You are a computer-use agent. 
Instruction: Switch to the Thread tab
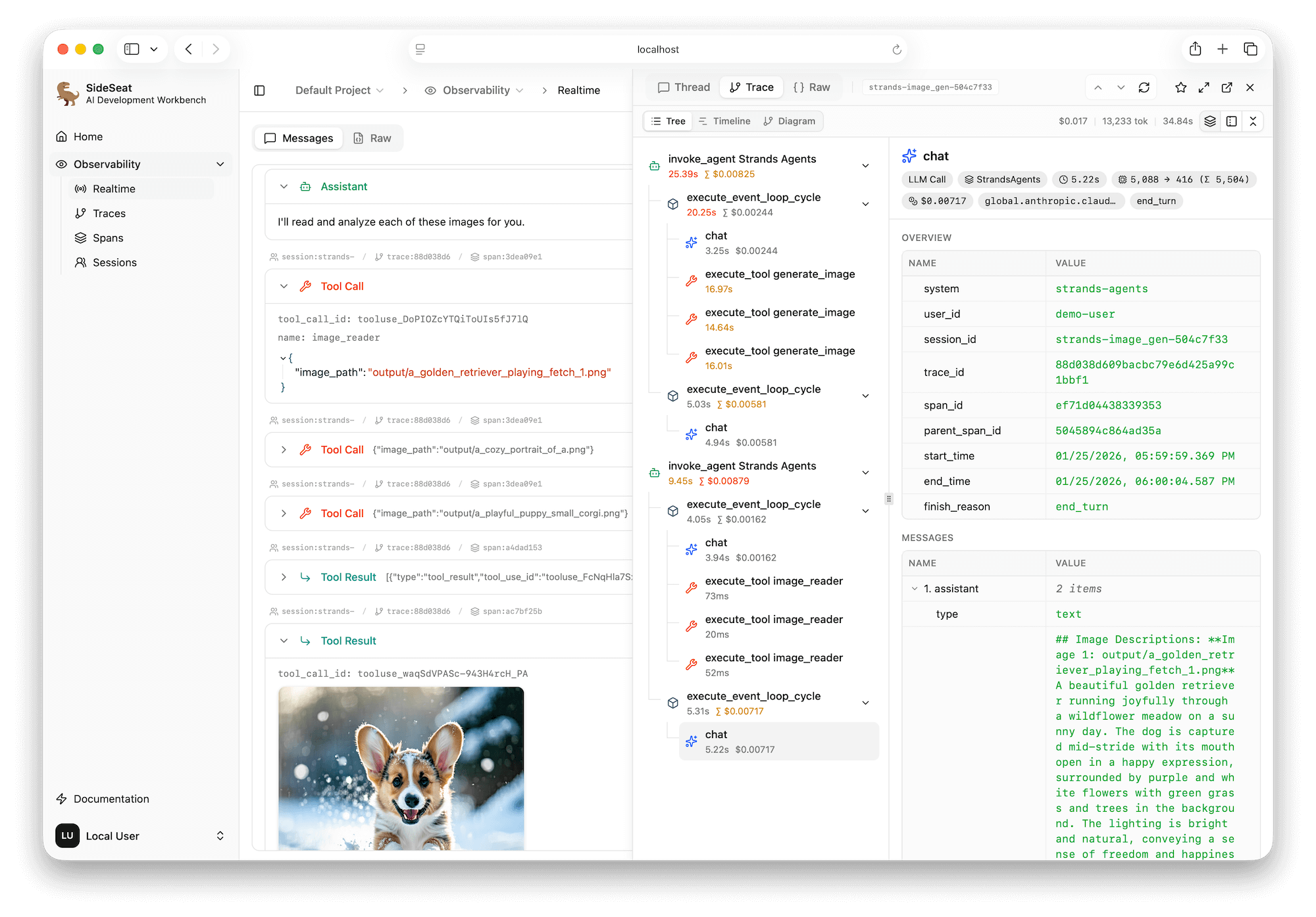684,87
